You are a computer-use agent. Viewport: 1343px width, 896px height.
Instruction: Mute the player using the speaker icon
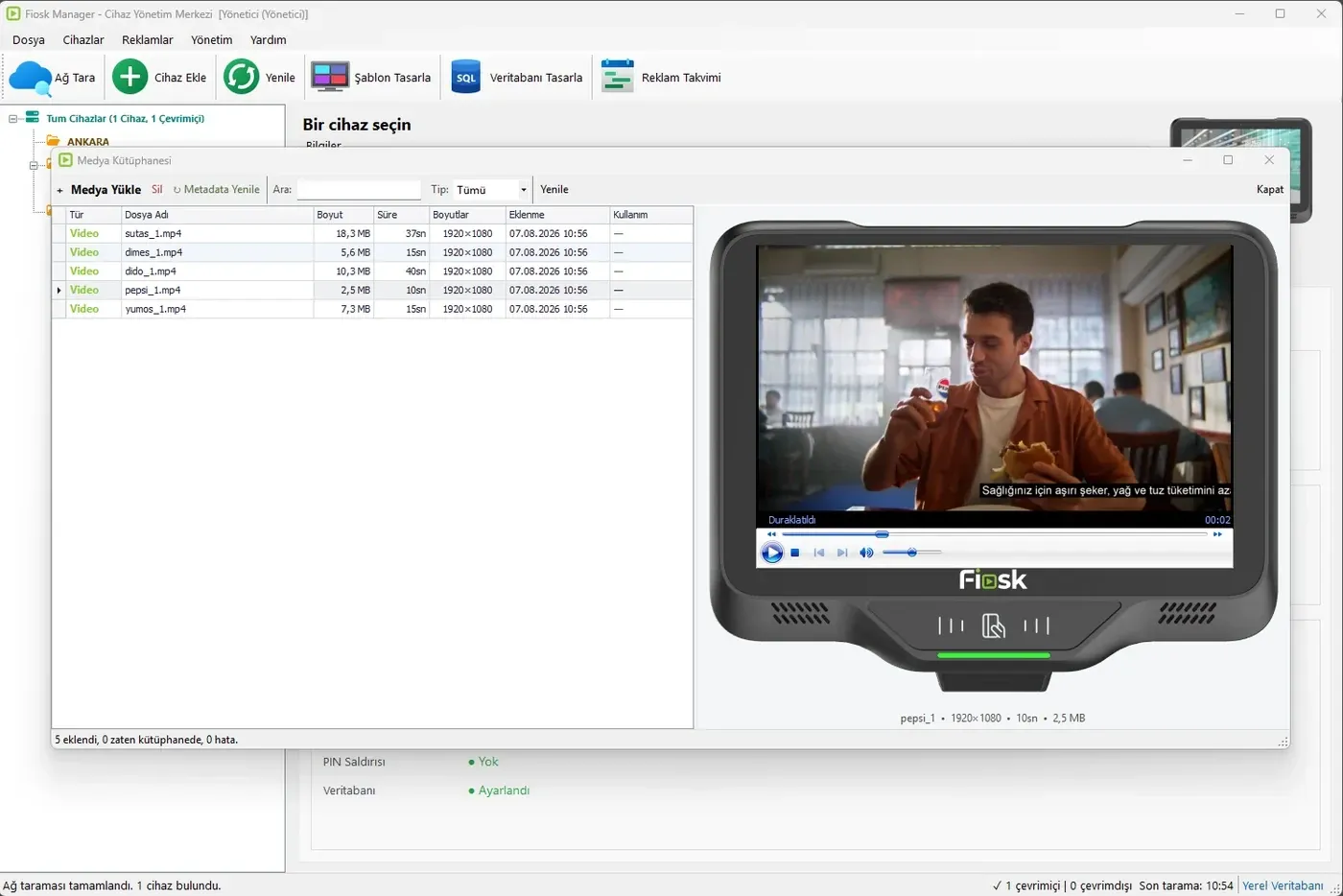coord(866,553)
